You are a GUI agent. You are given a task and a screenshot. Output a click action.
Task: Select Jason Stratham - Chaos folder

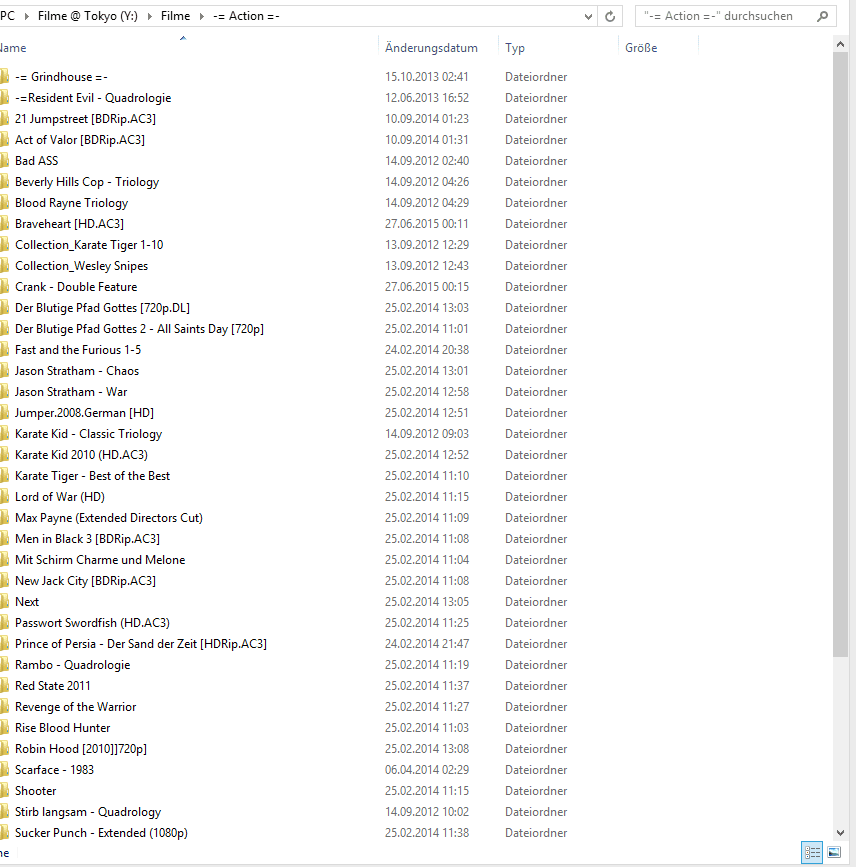click(77, 371)
